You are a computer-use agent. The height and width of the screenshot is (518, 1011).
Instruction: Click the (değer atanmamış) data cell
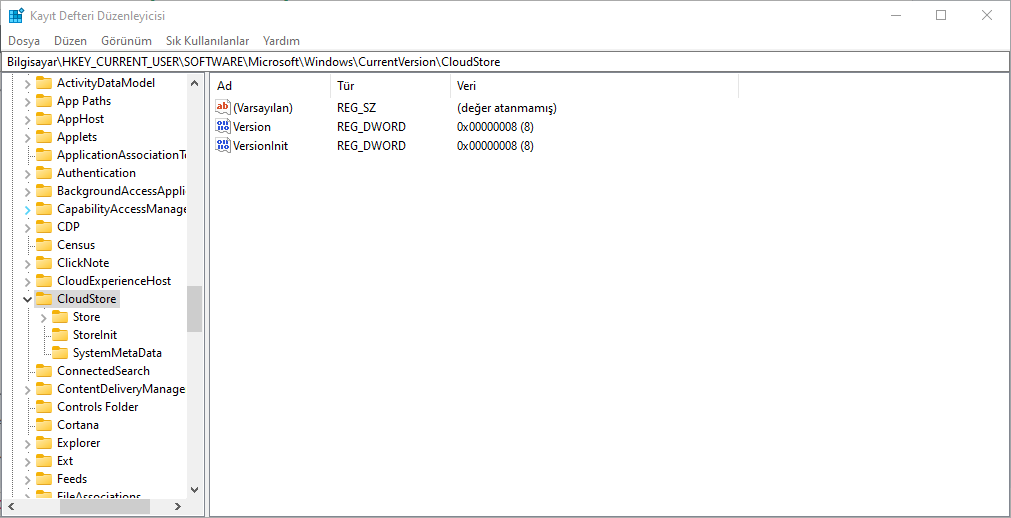(x=507, y=108)
